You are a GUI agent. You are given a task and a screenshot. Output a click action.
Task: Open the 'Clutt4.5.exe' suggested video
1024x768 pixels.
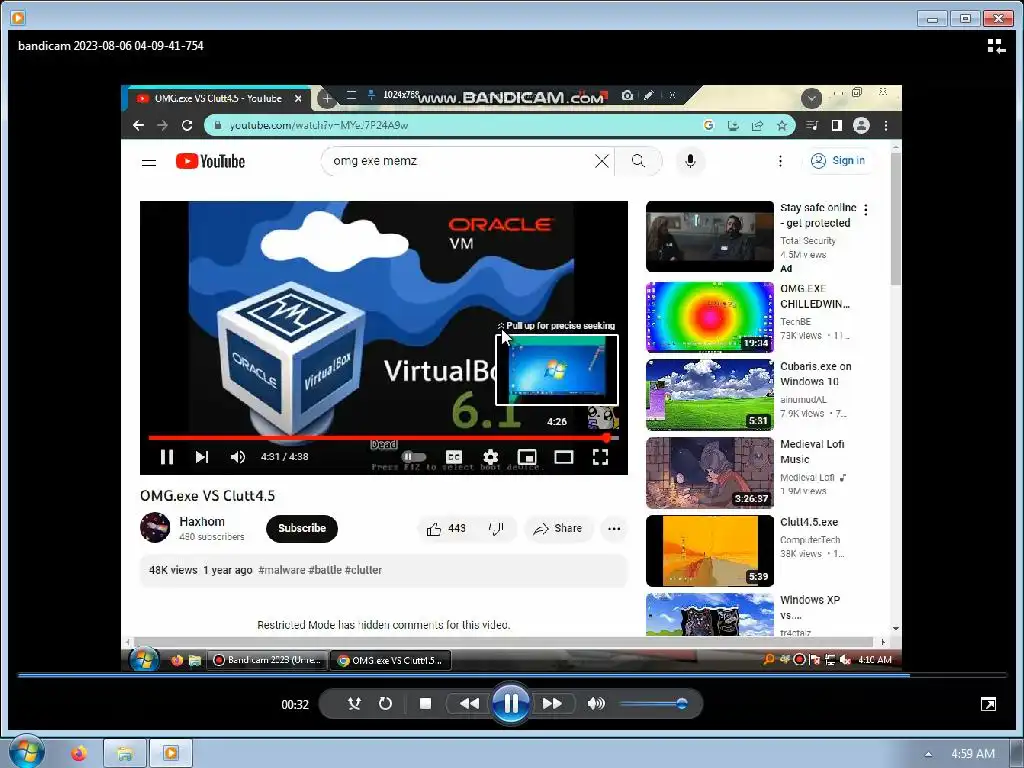tap(709, 551)
